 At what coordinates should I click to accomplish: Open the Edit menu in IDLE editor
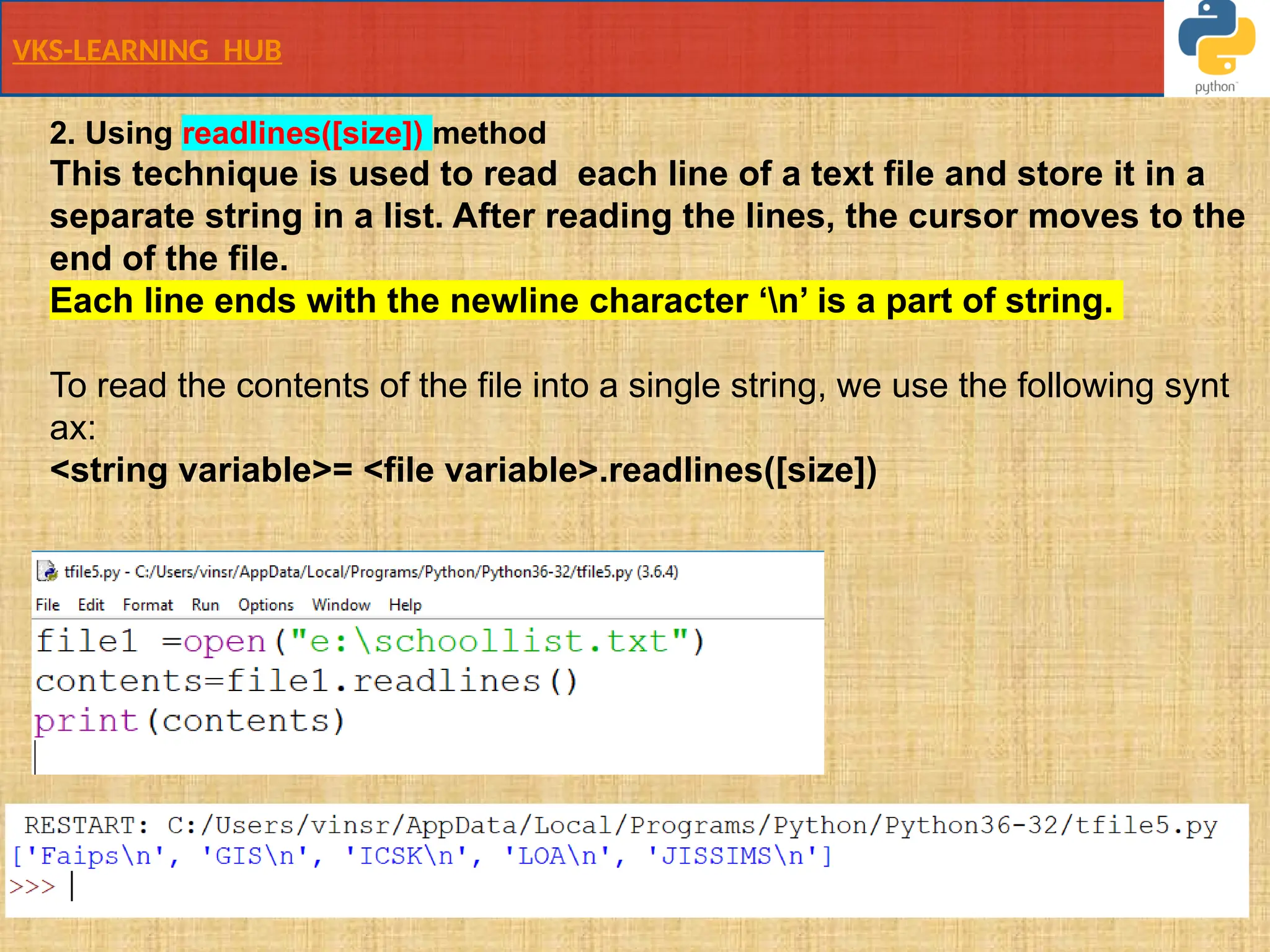tap(91, 605)
